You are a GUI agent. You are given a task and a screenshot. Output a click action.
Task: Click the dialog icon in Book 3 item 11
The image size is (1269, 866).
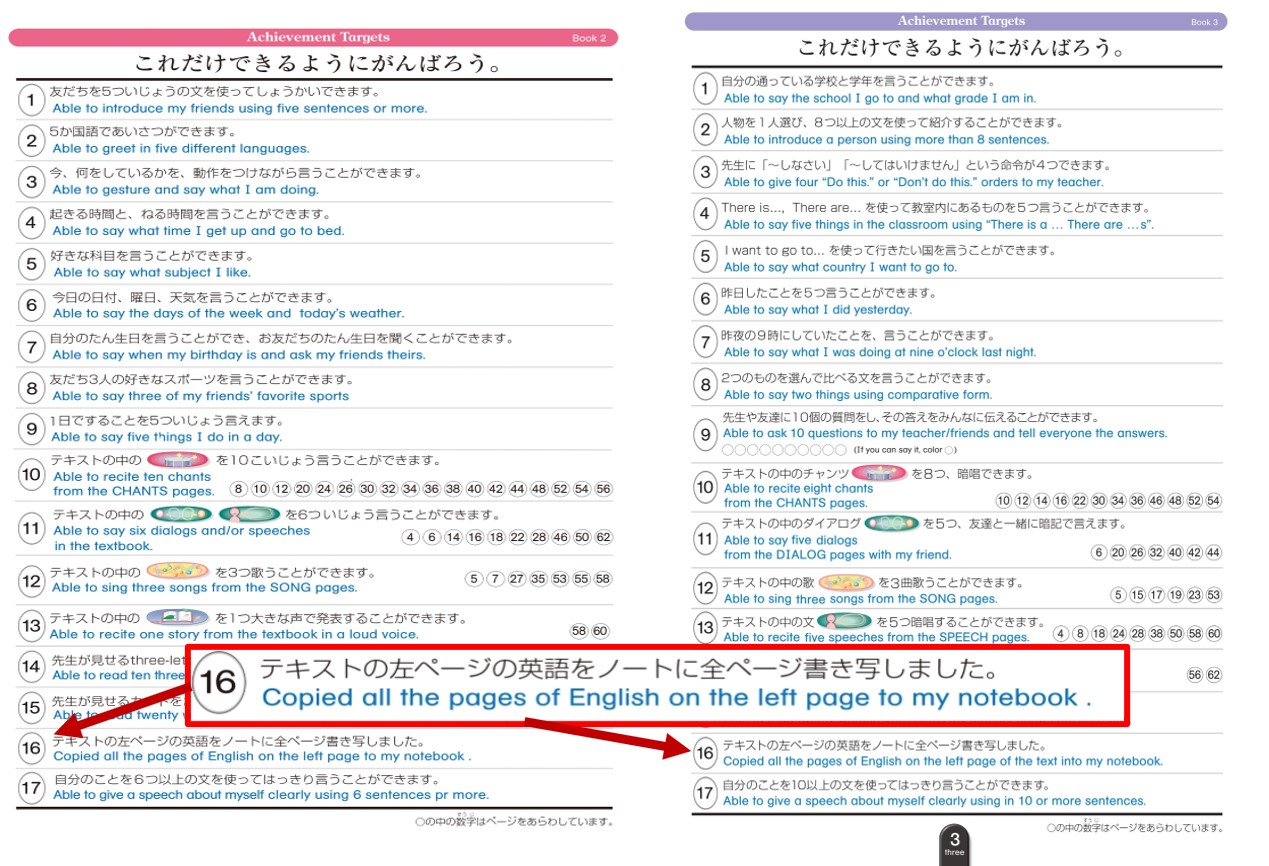[x=891, y=523]
